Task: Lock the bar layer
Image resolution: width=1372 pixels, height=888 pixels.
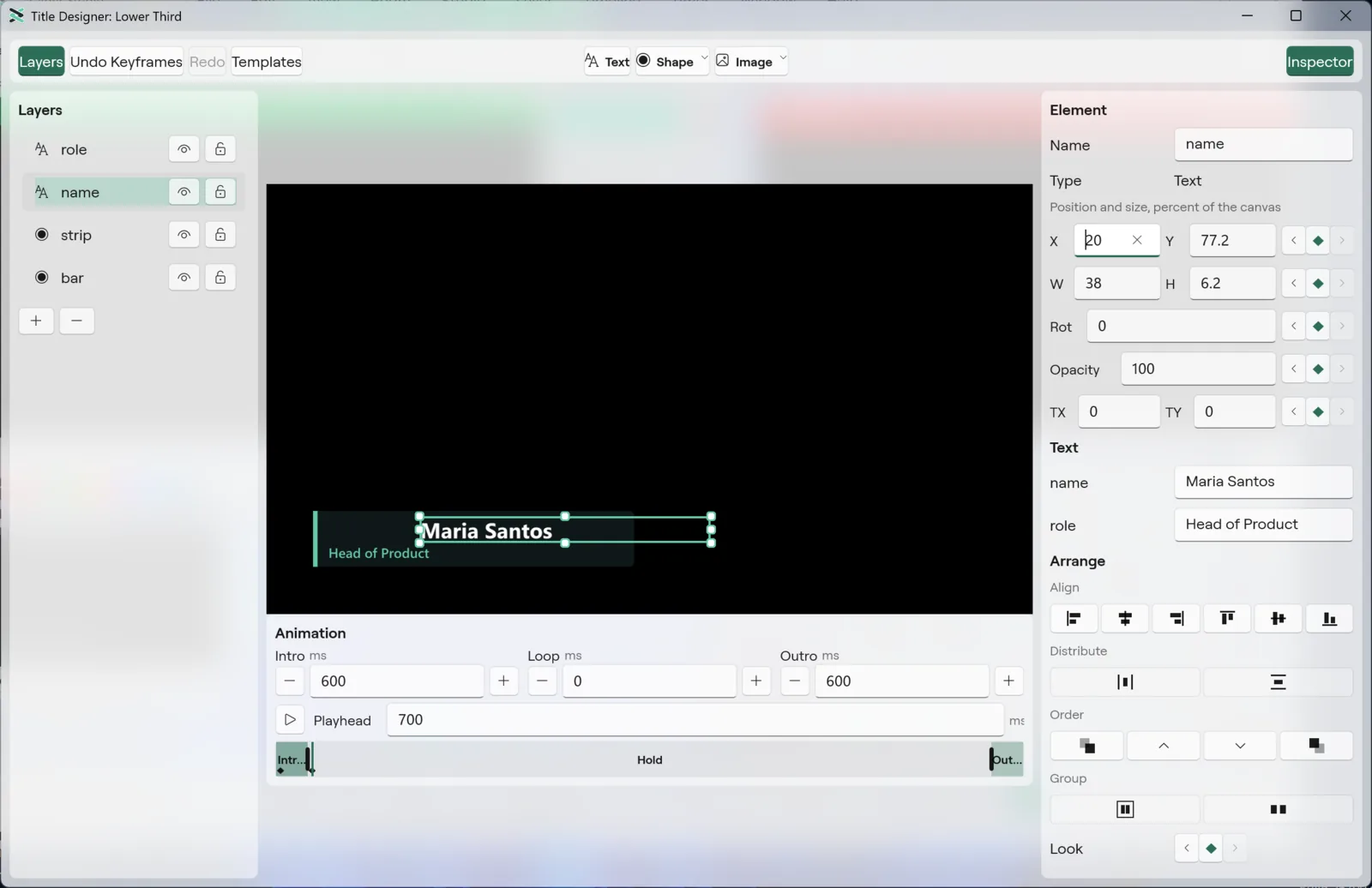Action: point(220,278)
